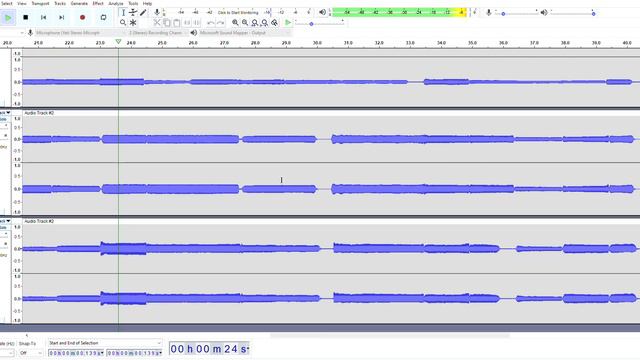Open the View menu
640x360 pixels.
tap(22, 3)
